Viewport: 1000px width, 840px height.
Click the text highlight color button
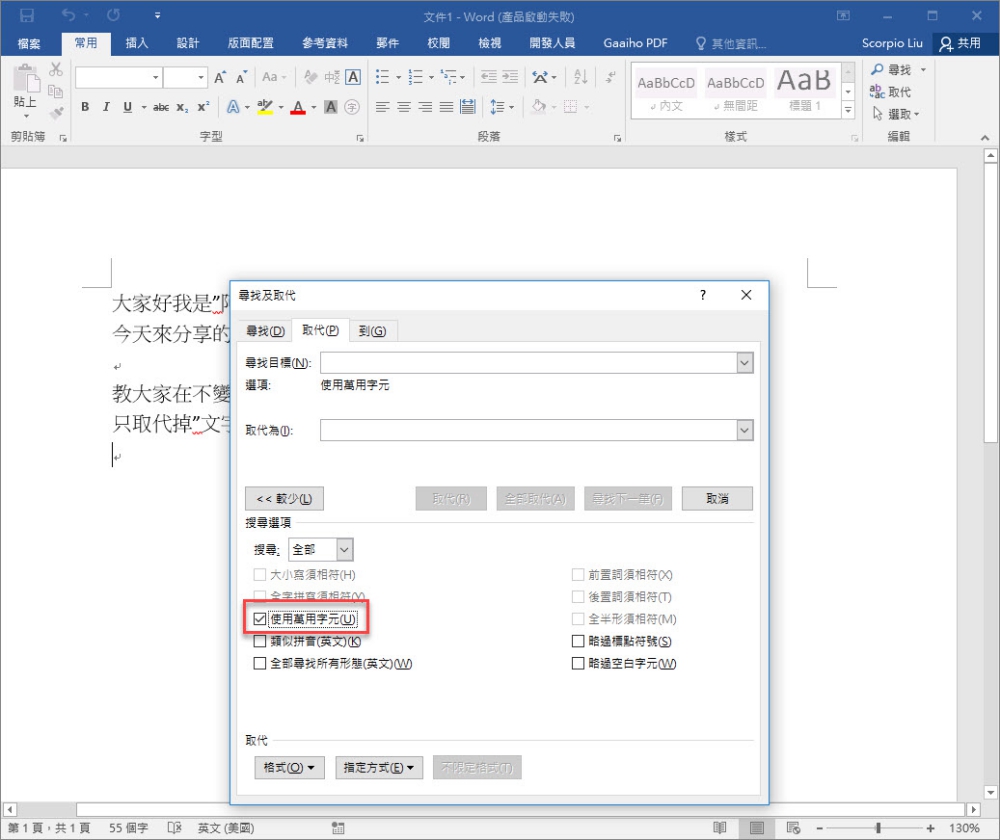(265, 107)
